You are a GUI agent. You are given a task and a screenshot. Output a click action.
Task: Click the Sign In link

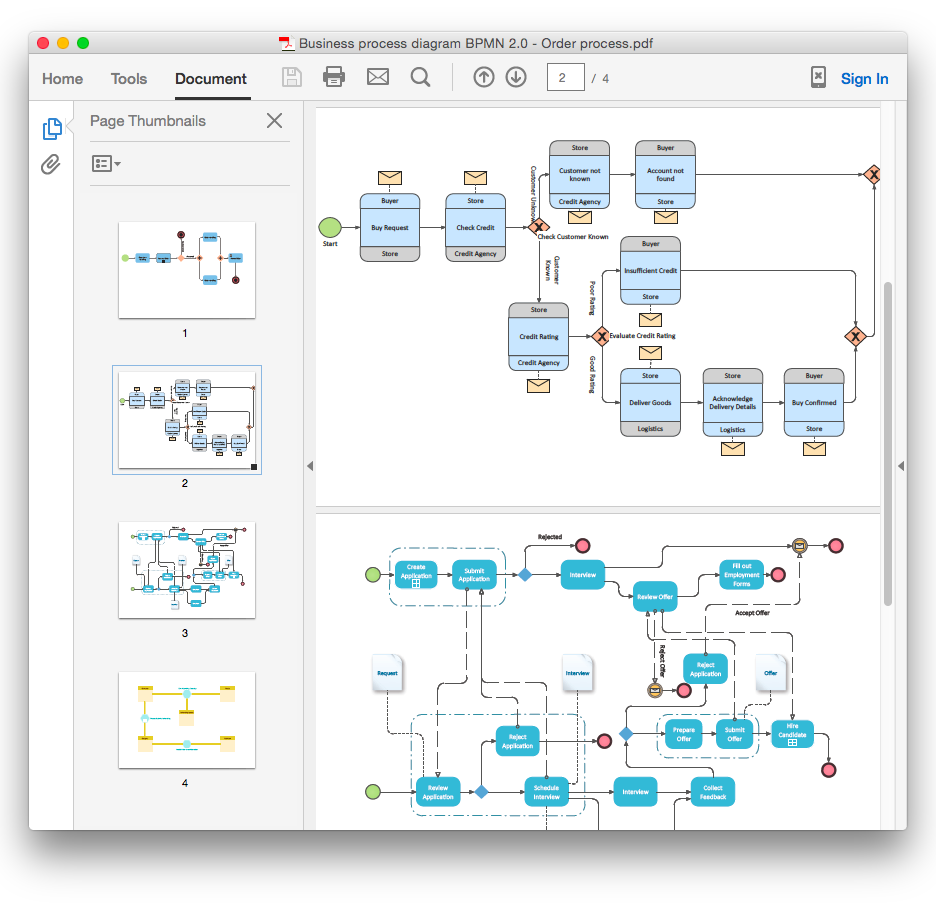coord(864,78)
